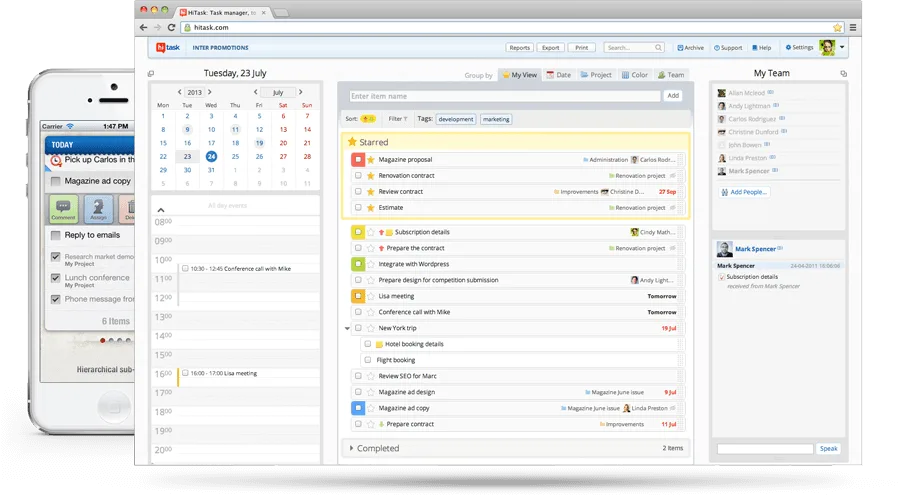Star the Magazine ad design task
The image size is (906, 495).
coord(371,392)
